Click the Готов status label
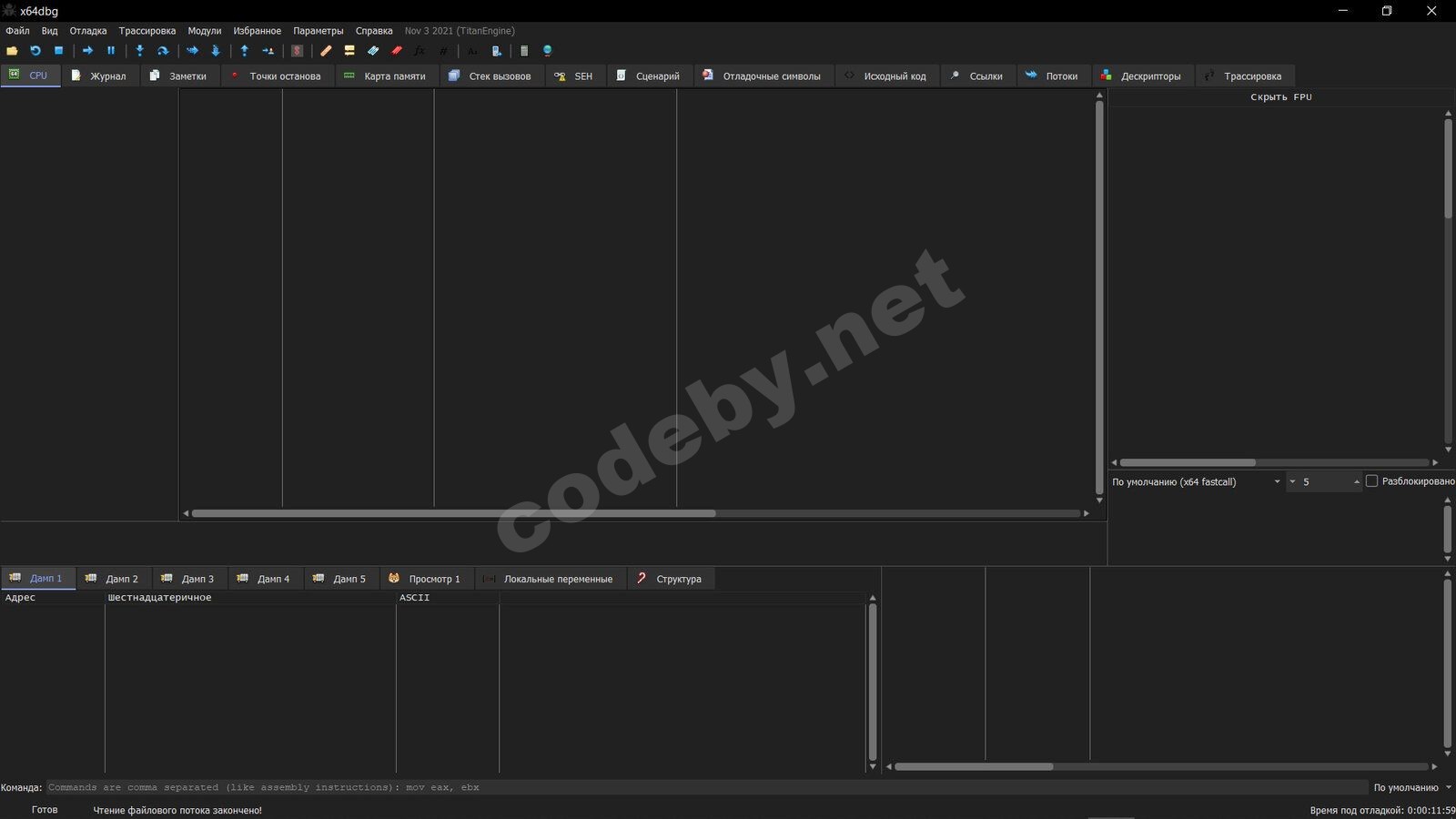 click(x=45, y=810)
